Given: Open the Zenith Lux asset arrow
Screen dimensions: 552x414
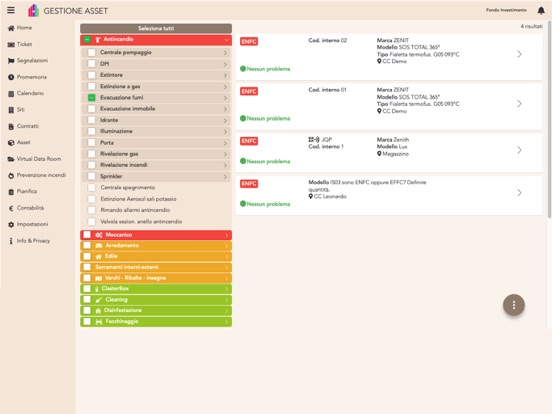Looking at the screenshot, I should click(519, 150).
